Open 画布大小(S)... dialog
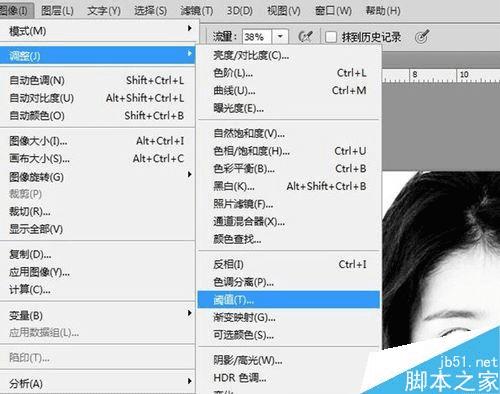500x394 pixels. 97,159
